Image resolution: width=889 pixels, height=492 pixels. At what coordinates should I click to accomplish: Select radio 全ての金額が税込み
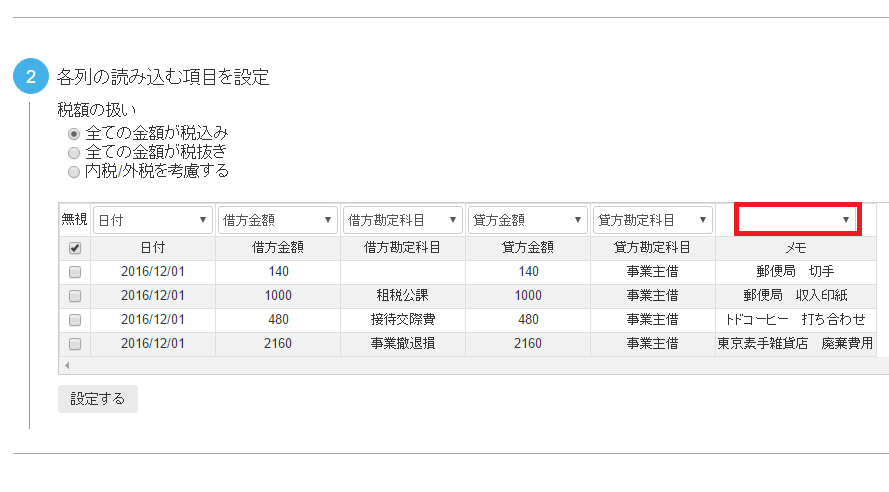click(x=74, y=134)
